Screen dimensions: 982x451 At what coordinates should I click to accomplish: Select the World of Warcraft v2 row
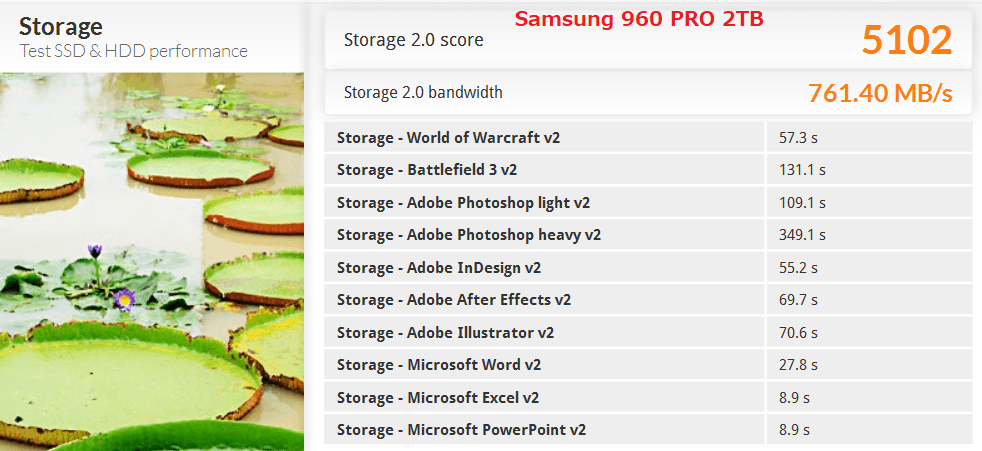coord(448,138)
